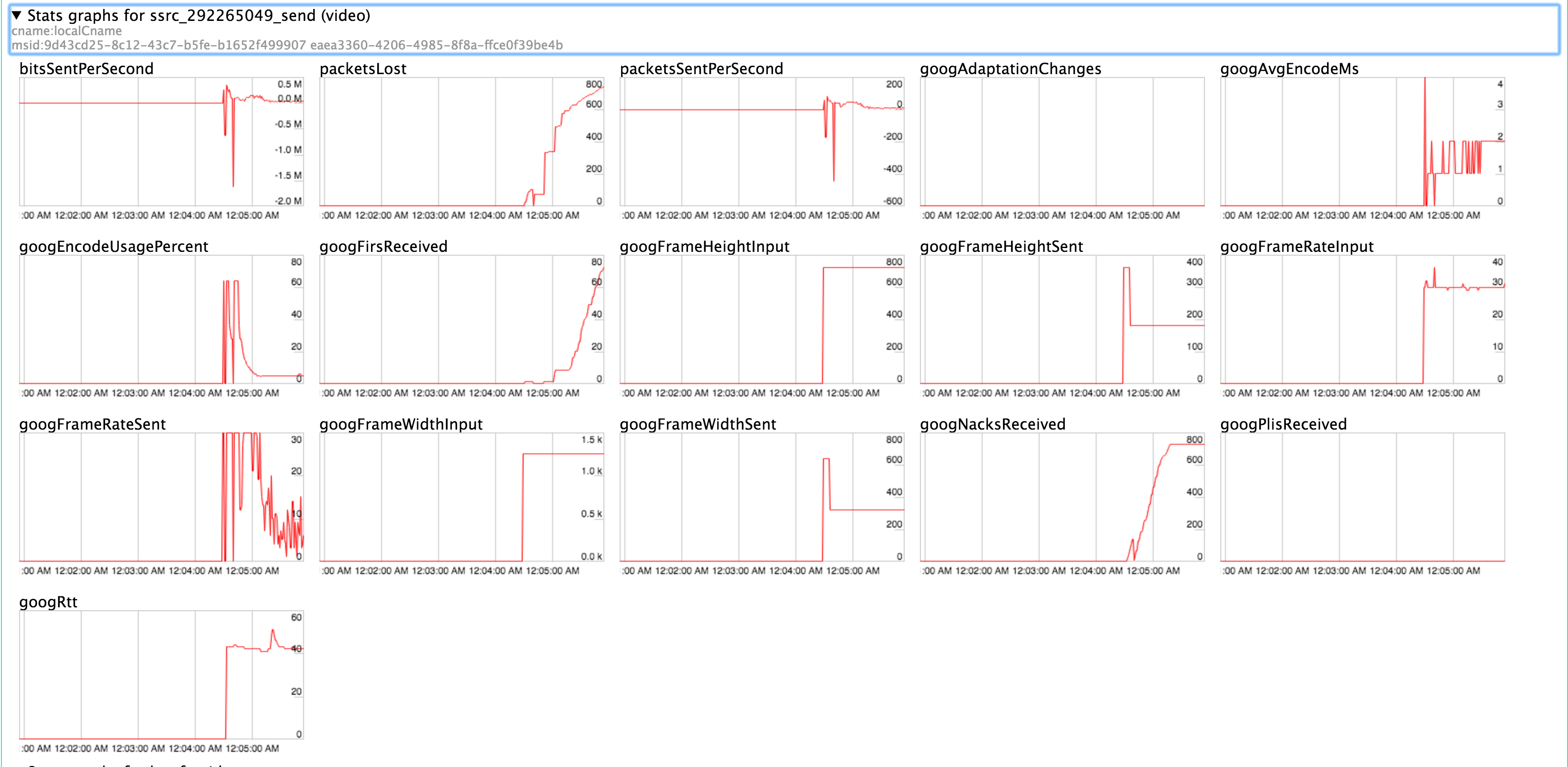1568x767 pixels.
Task: Click the googAdaptationChanges graph
Action: (x=1062, y=142)
